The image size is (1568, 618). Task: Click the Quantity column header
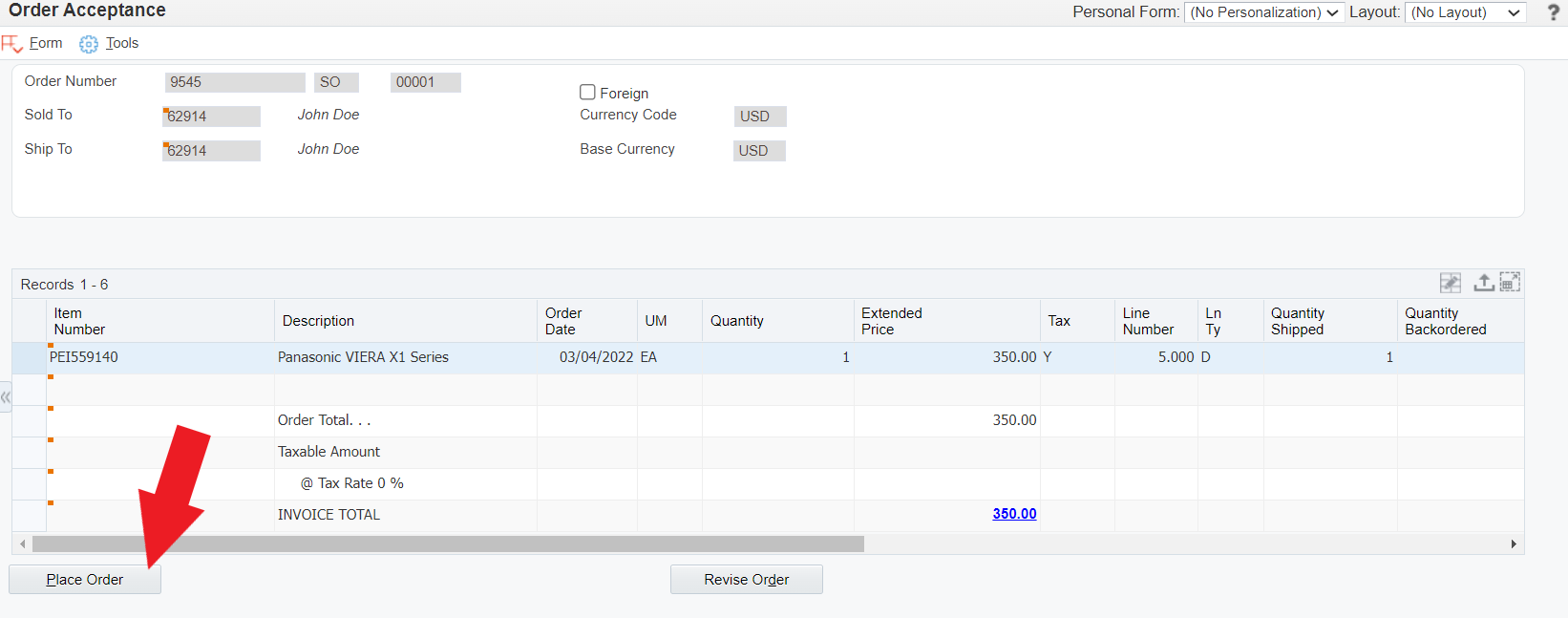(x=778, y=321)
